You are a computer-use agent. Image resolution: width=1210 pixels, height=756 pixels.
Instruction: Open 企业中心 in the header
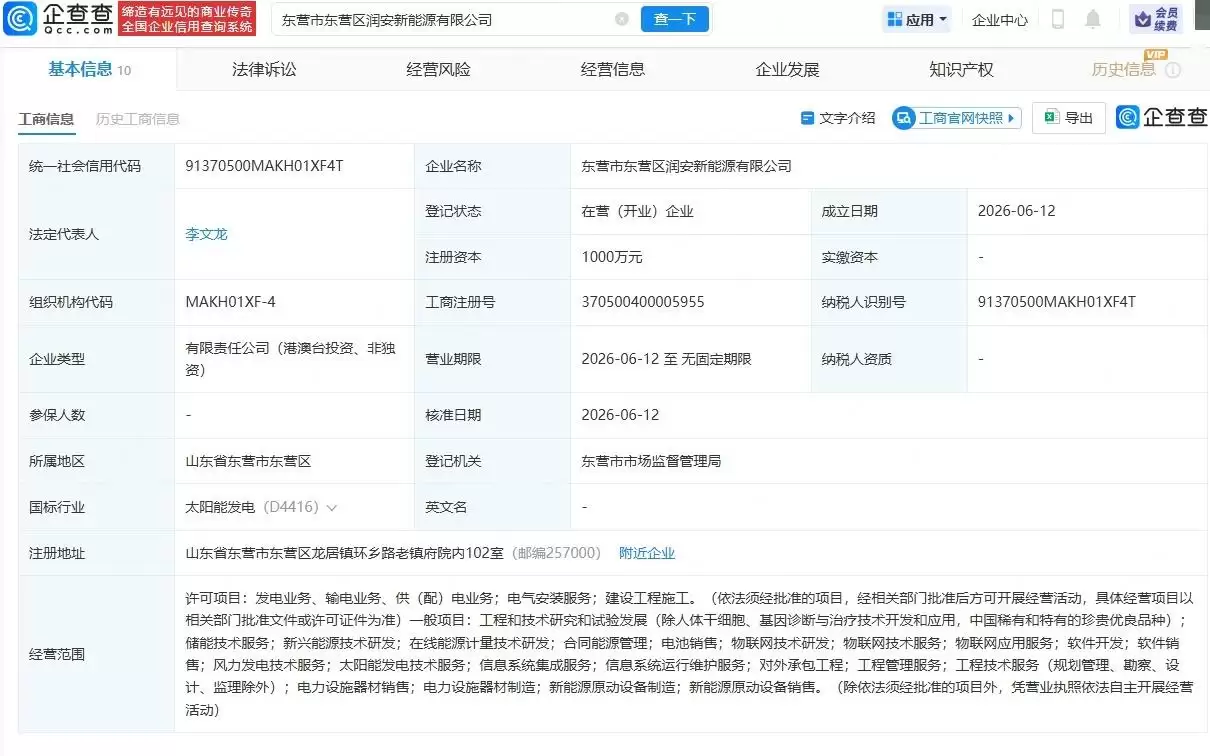pyautogui.click(x=1000, y=19)
